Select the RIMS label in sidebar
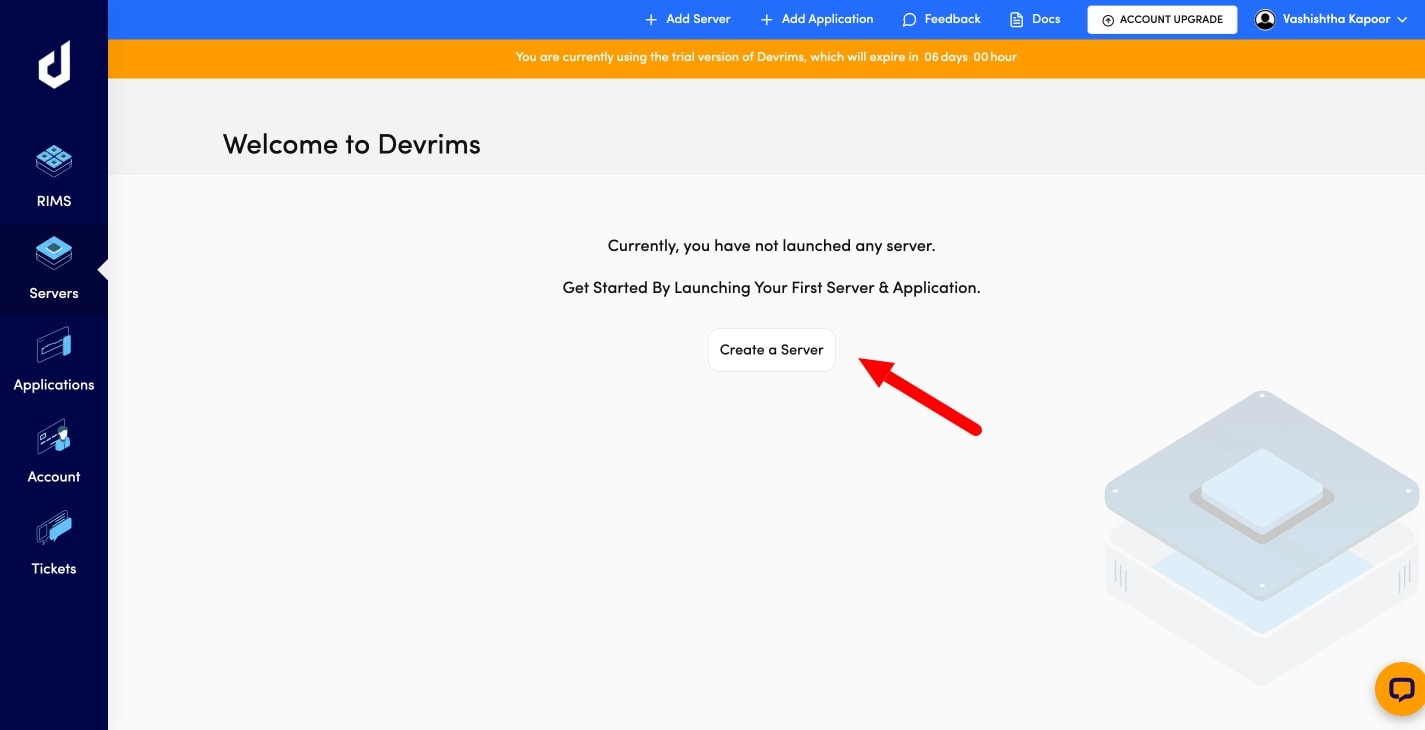Screen dimensions: 1425x730 pyautogui.click(x=54, y=201)
